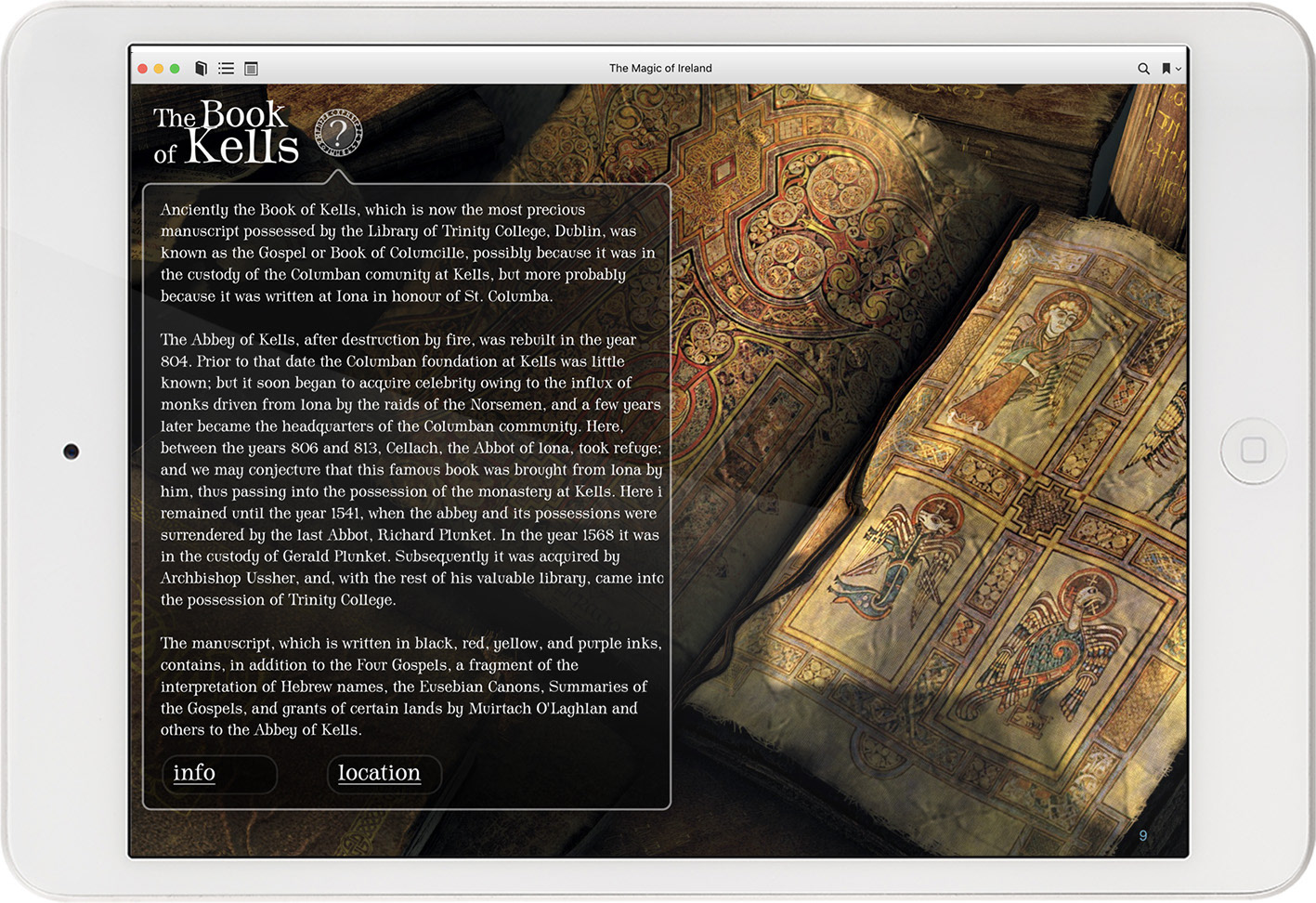The height and width of the screenshot is (903, 1316).
Task: Open the search magnifier
Action: pos(1143,68)
